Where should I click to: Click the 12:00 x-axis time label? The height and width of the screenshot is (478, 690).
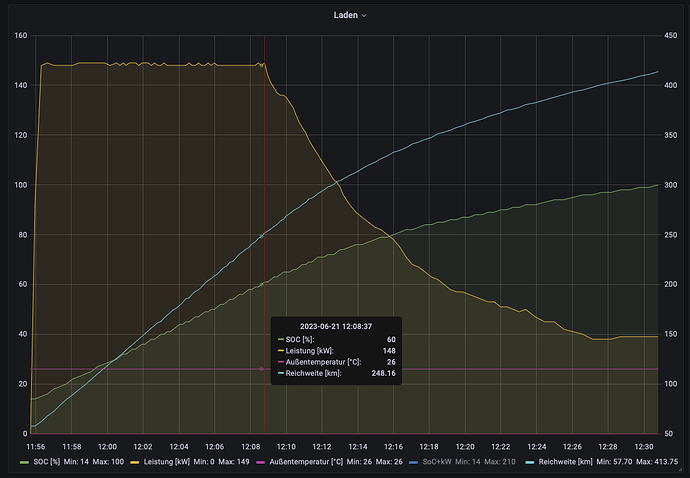[x=107, y=447]
